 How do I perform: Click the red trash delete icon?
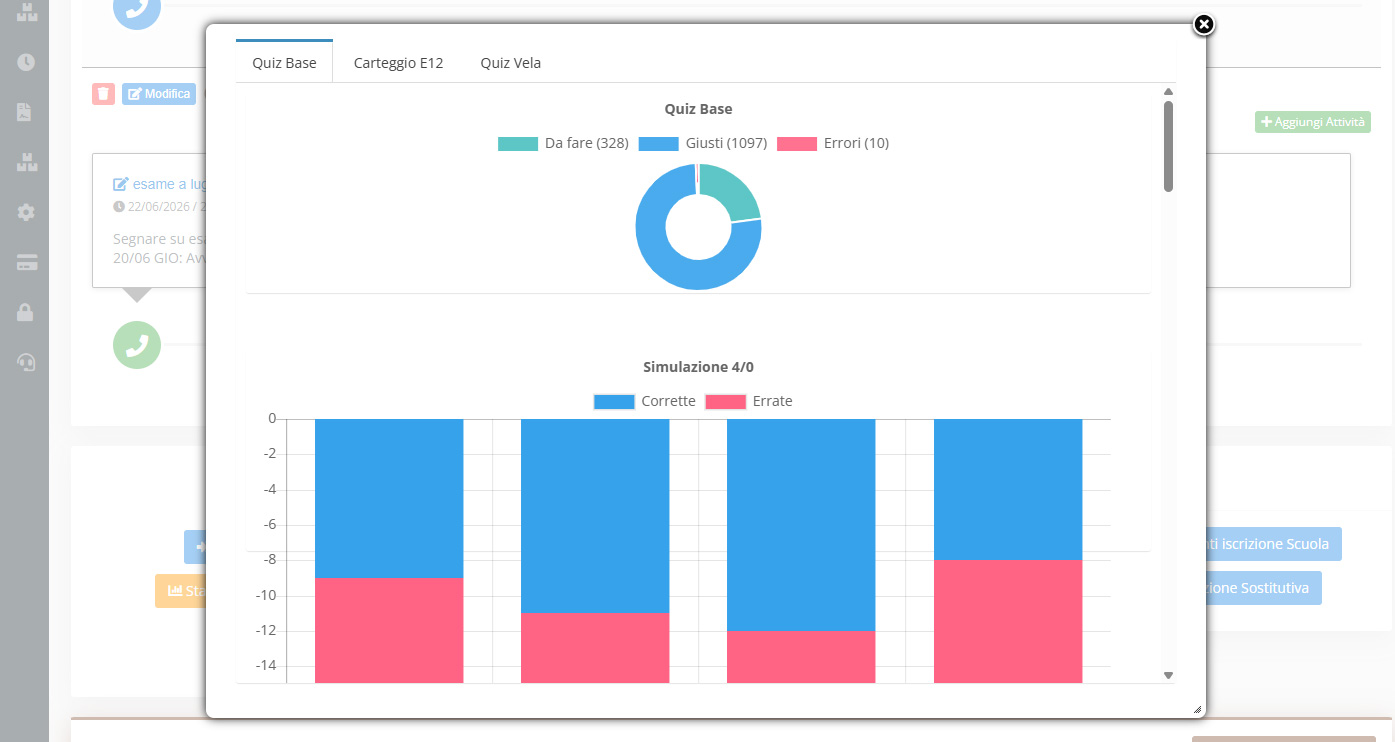point(104,94)
